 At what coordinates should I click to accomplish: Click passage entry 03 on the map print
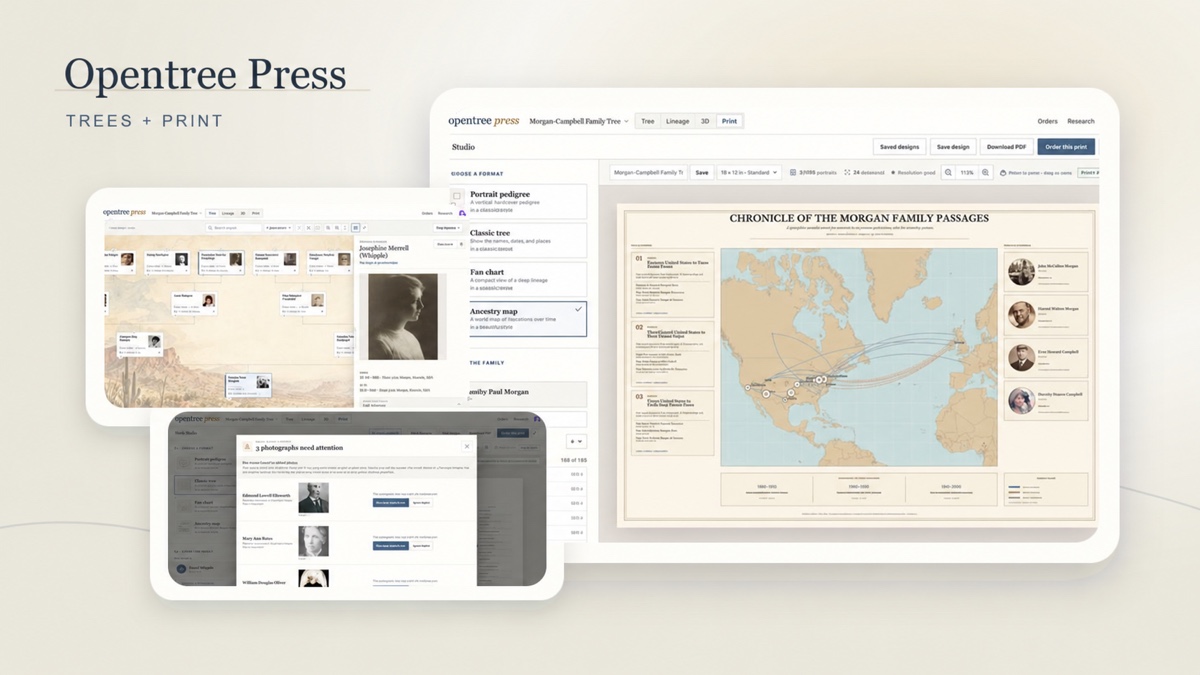[672, 421]
